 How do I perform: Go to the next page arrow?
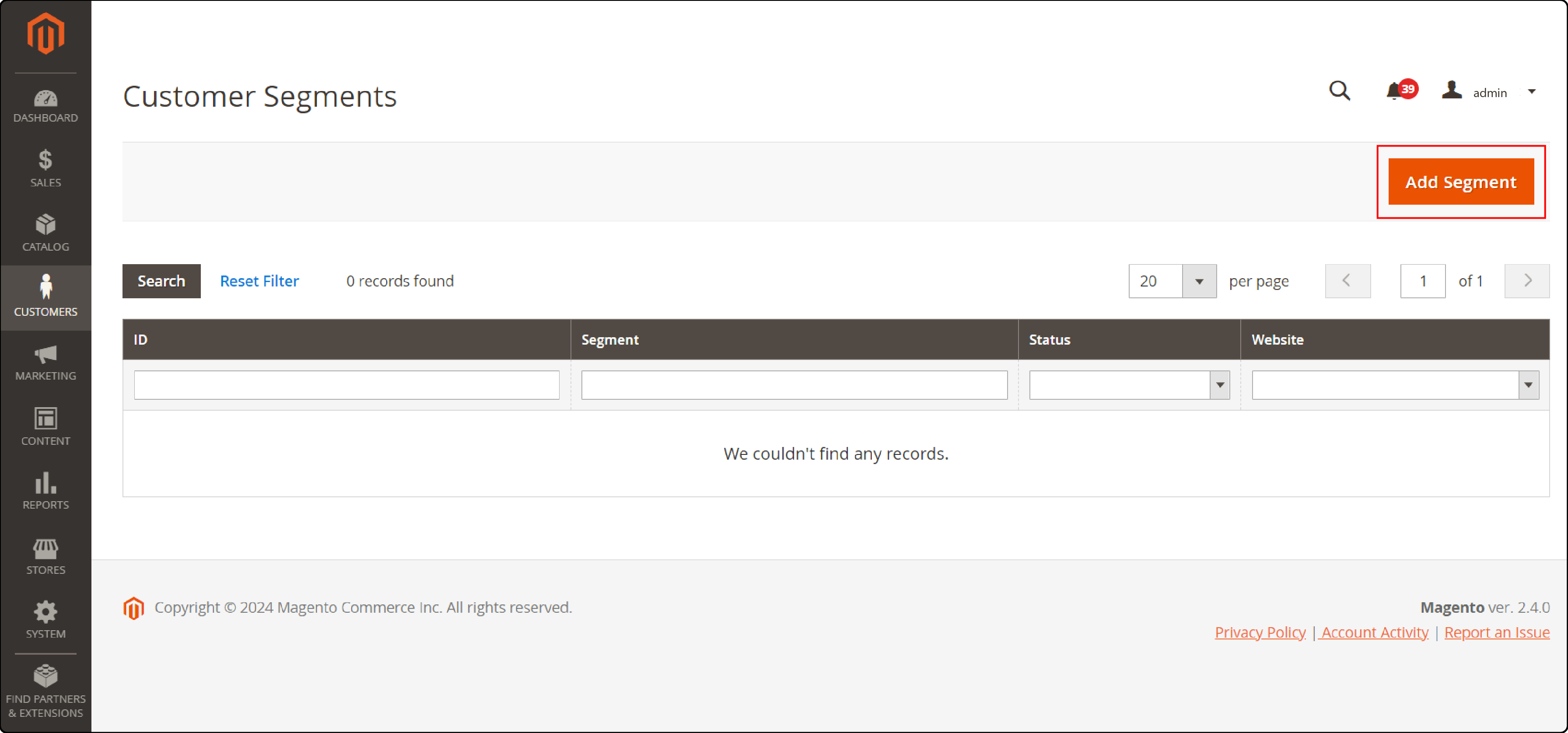pyautogui.click(x=1526, y=281)
